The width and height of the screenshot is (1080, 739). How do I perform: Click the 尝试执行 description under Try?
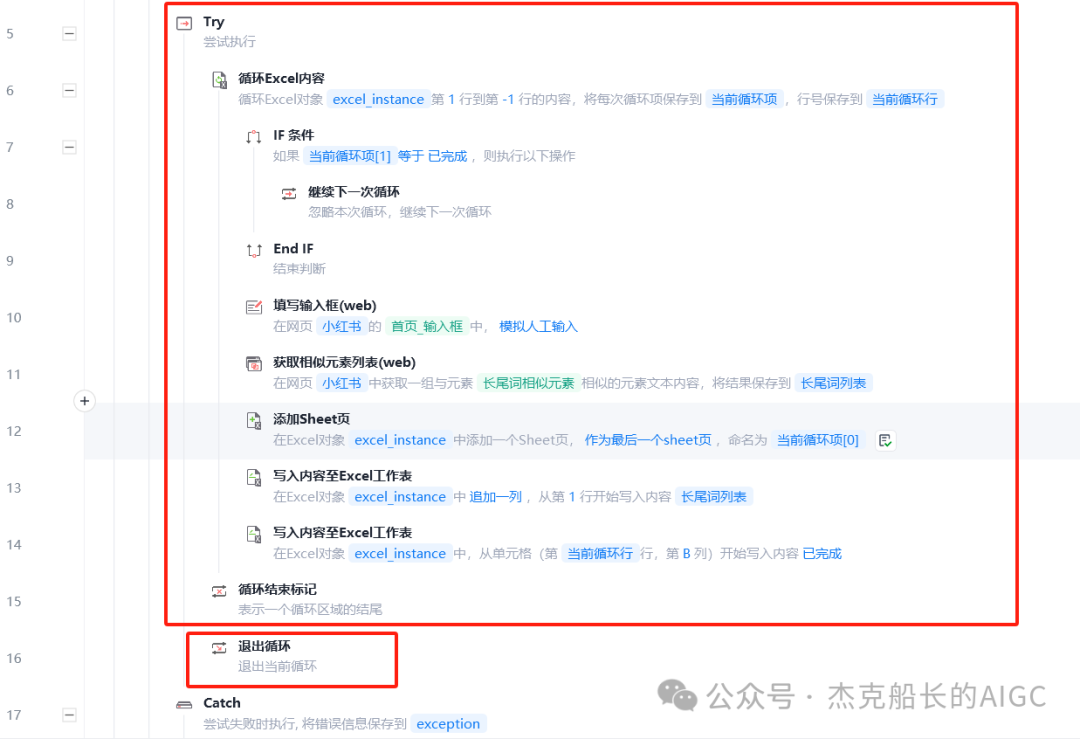click(229, 42)
